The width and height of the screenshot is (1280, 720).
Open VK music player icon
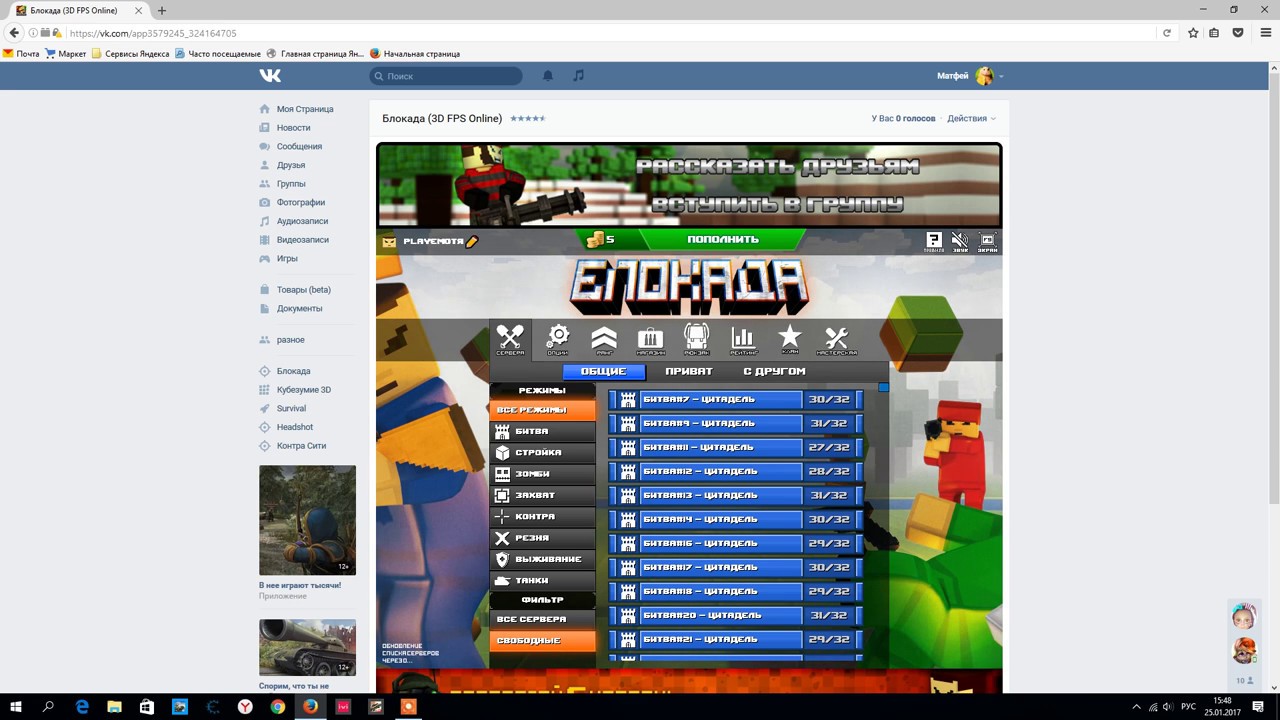tap(578, 76)
